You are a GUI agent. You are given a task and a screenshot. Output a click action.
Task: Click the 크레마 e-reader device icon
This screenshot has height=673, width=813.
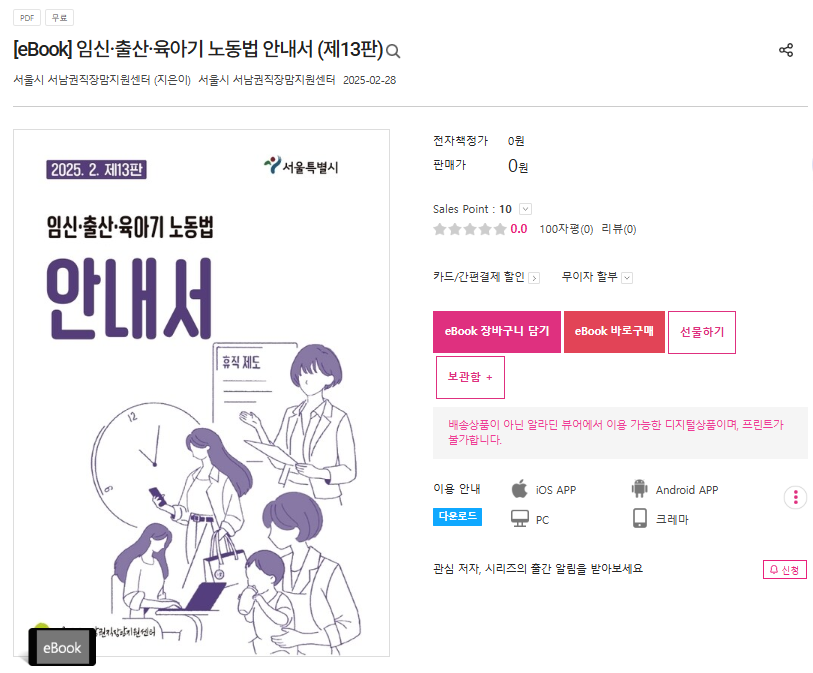640,518
